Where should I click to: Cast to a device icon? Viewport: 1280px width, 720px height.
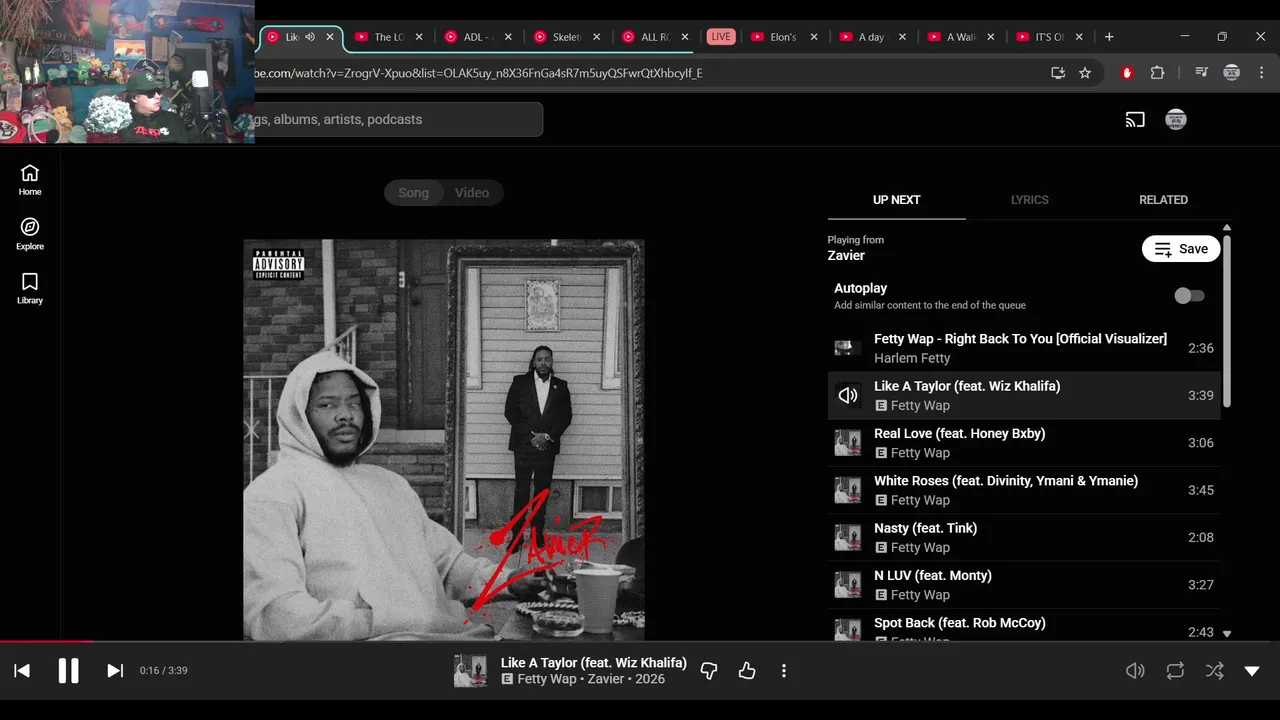[1135, 120]
